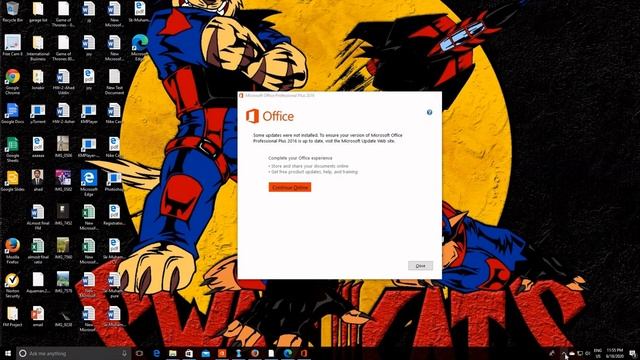Select the IMG_7452 image file

pos(63,215)
